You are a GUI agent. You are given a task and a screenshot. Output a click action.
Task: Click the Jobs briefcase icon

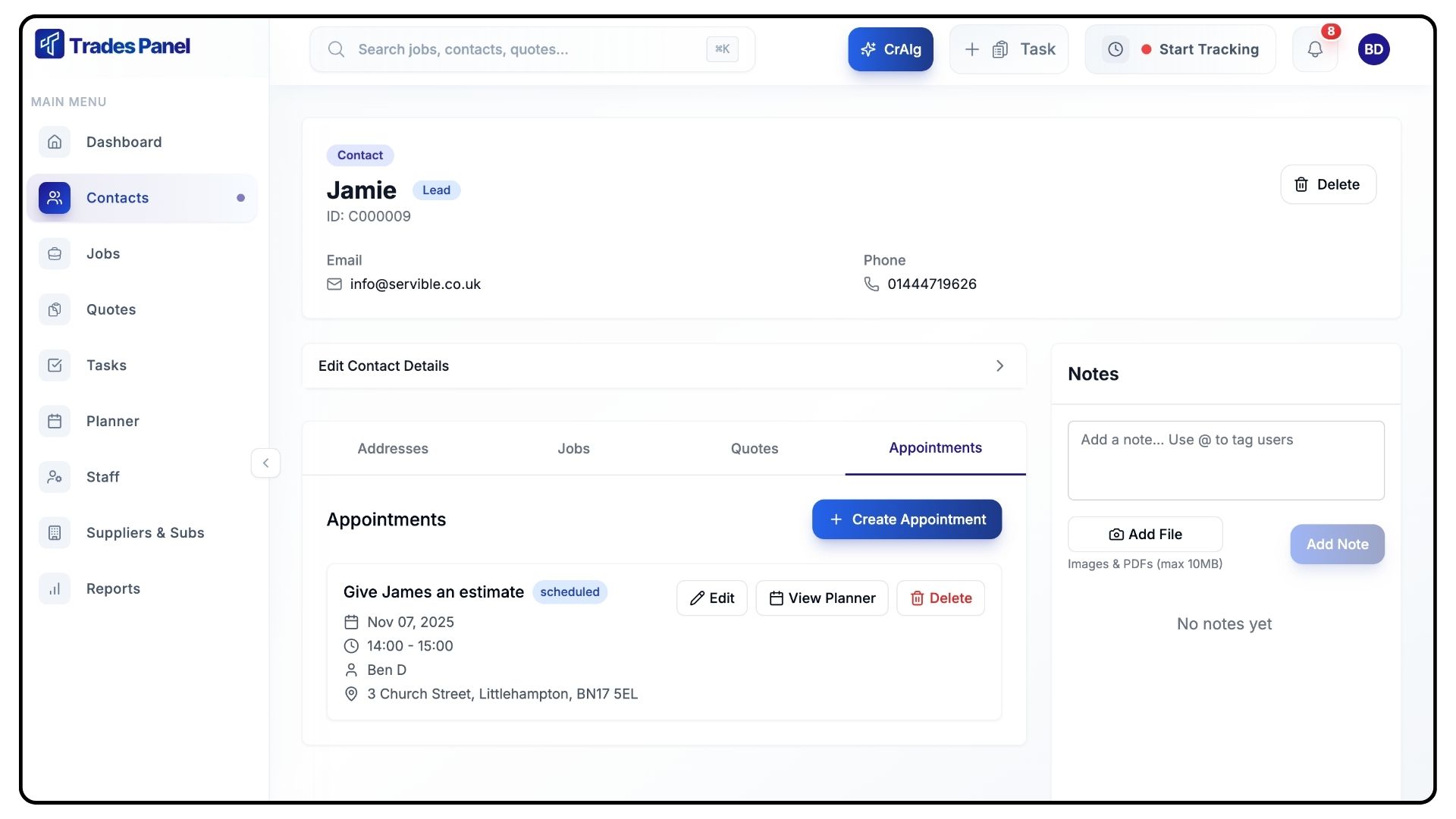pyautogui.click(x=55, y=254)
